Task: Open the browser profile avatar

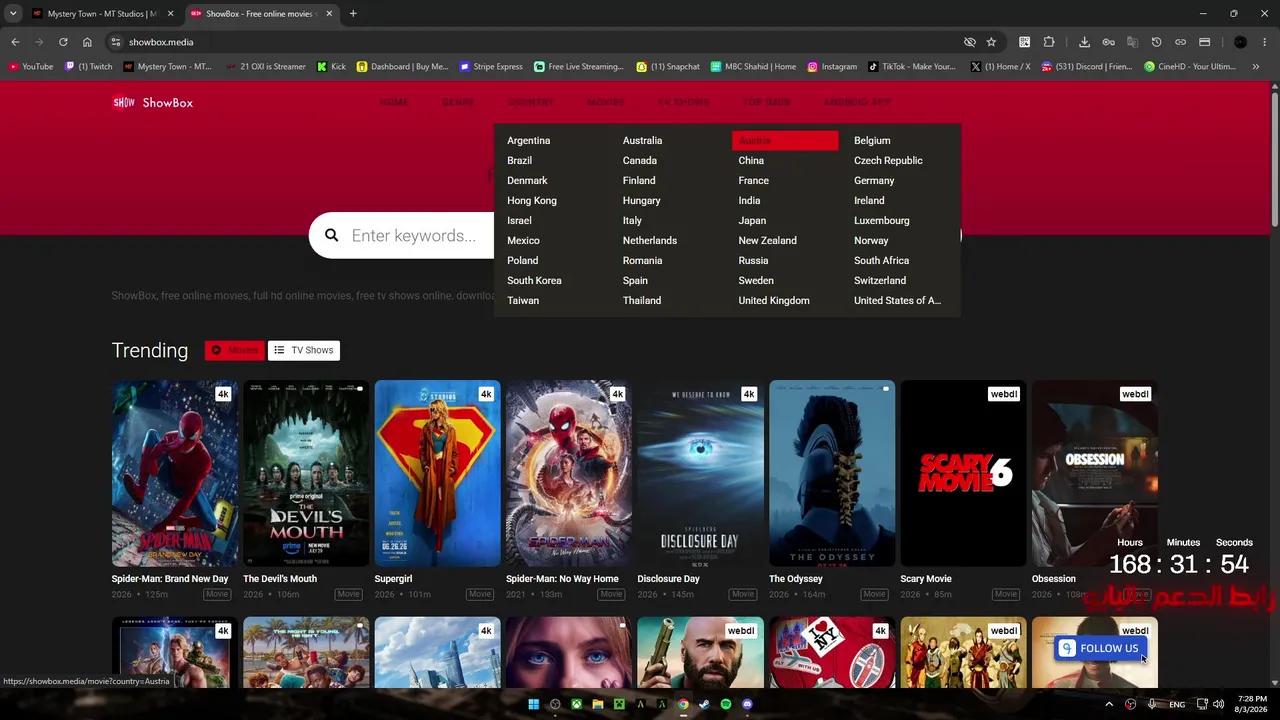Action: point(1240,42)
